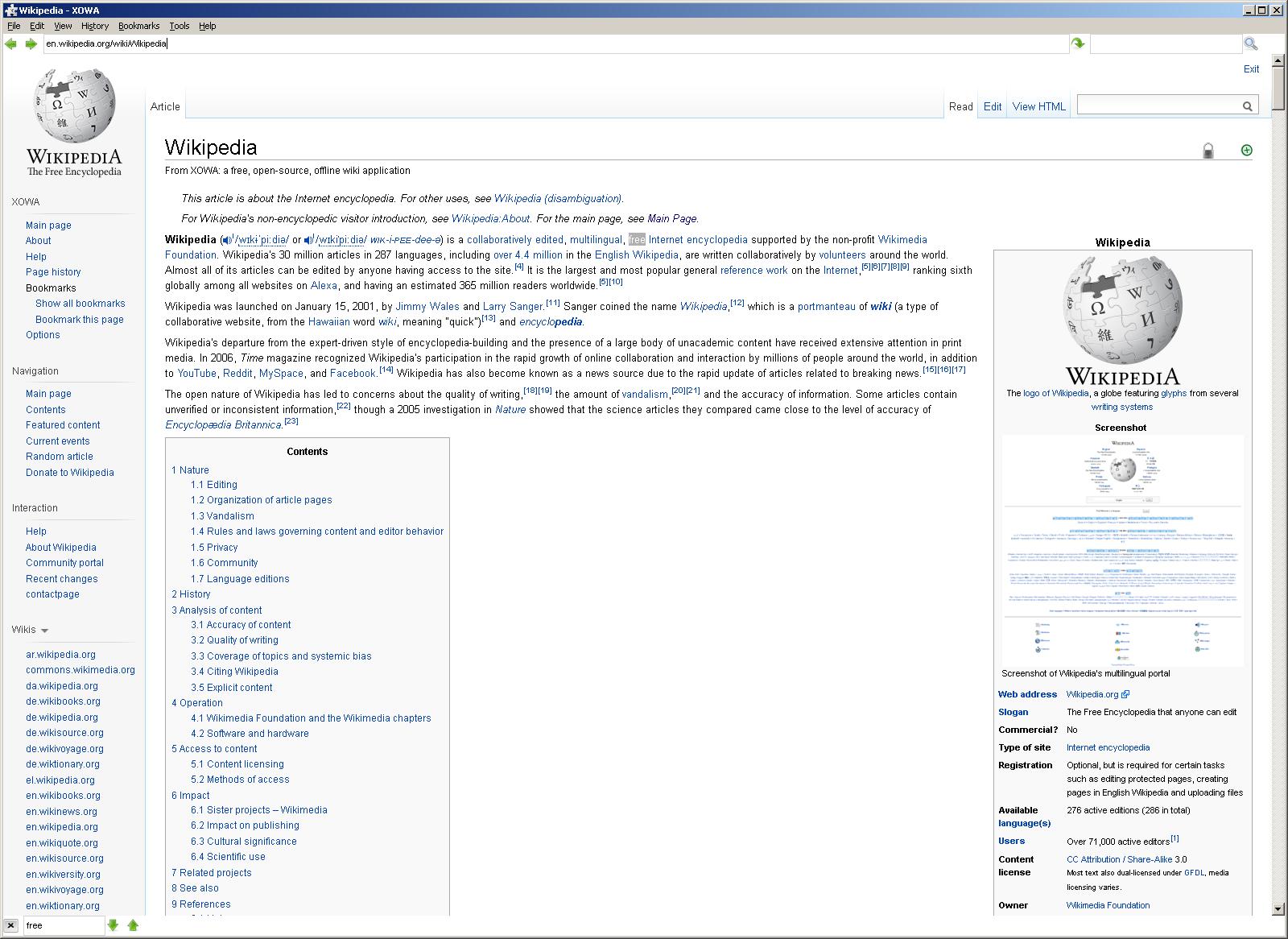Open de.wikivoyage.org wiki link
The width and height of the screenshot is (1288, 939).
pos(64,749)
